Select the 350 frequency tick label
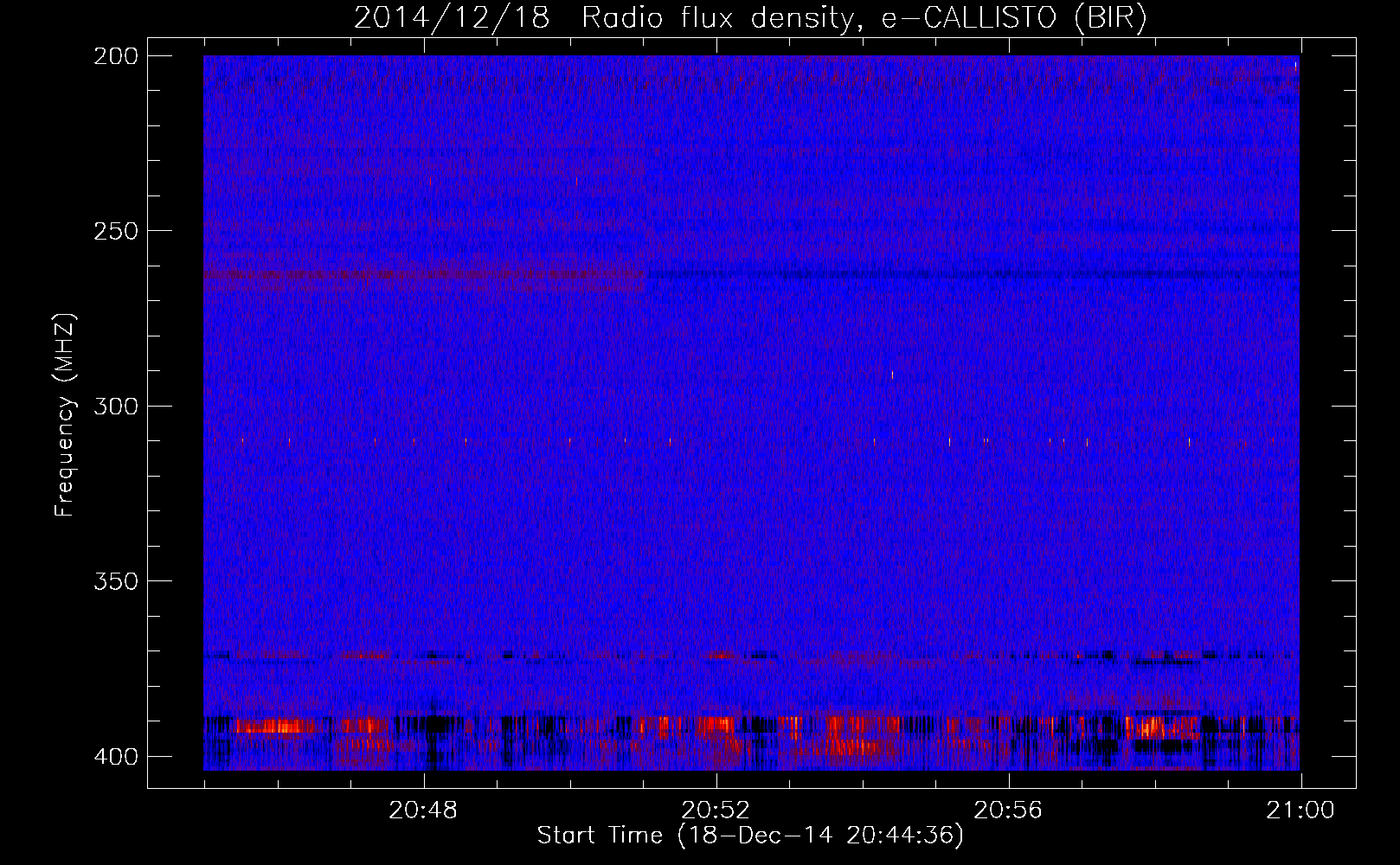 click(x=115, y=581)
